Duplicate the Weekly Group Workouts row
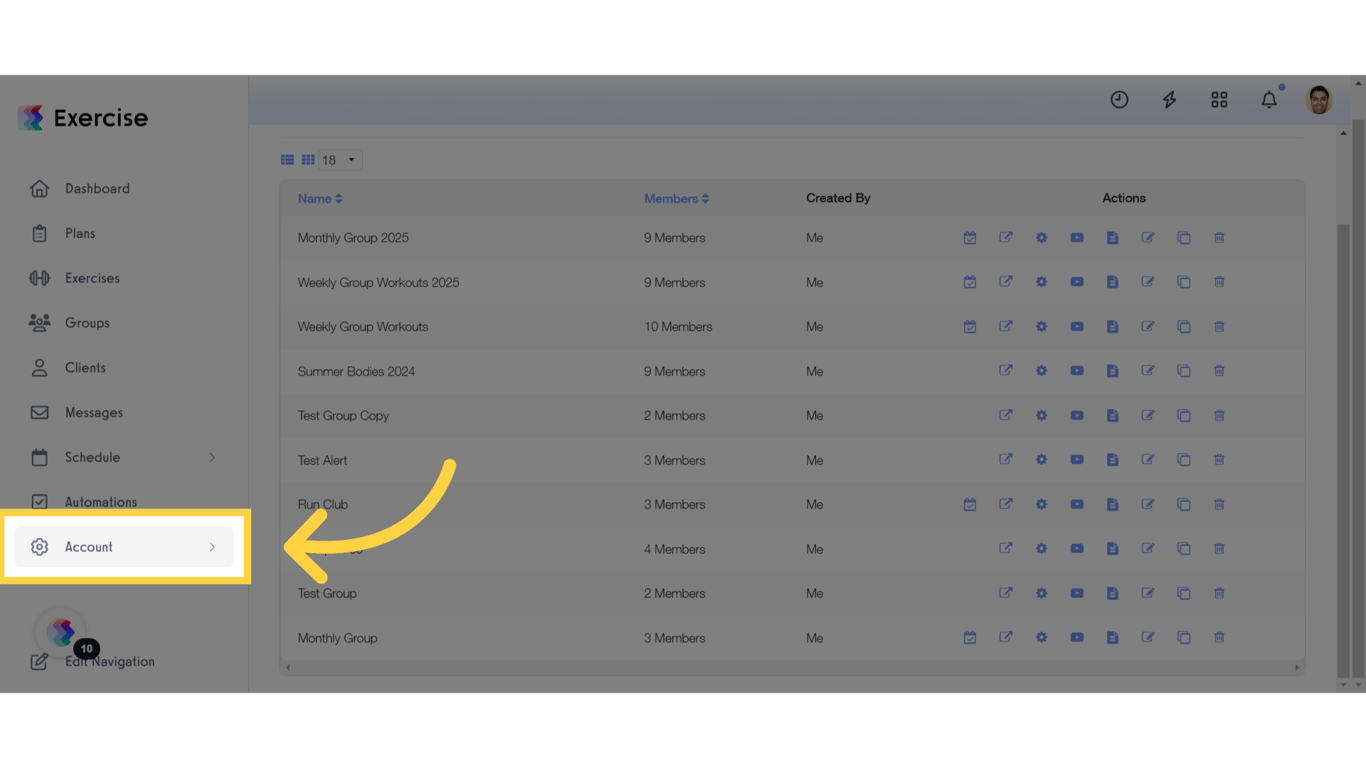The height and width of the screenshot is (768, 1366). (x=1184, y=327)
